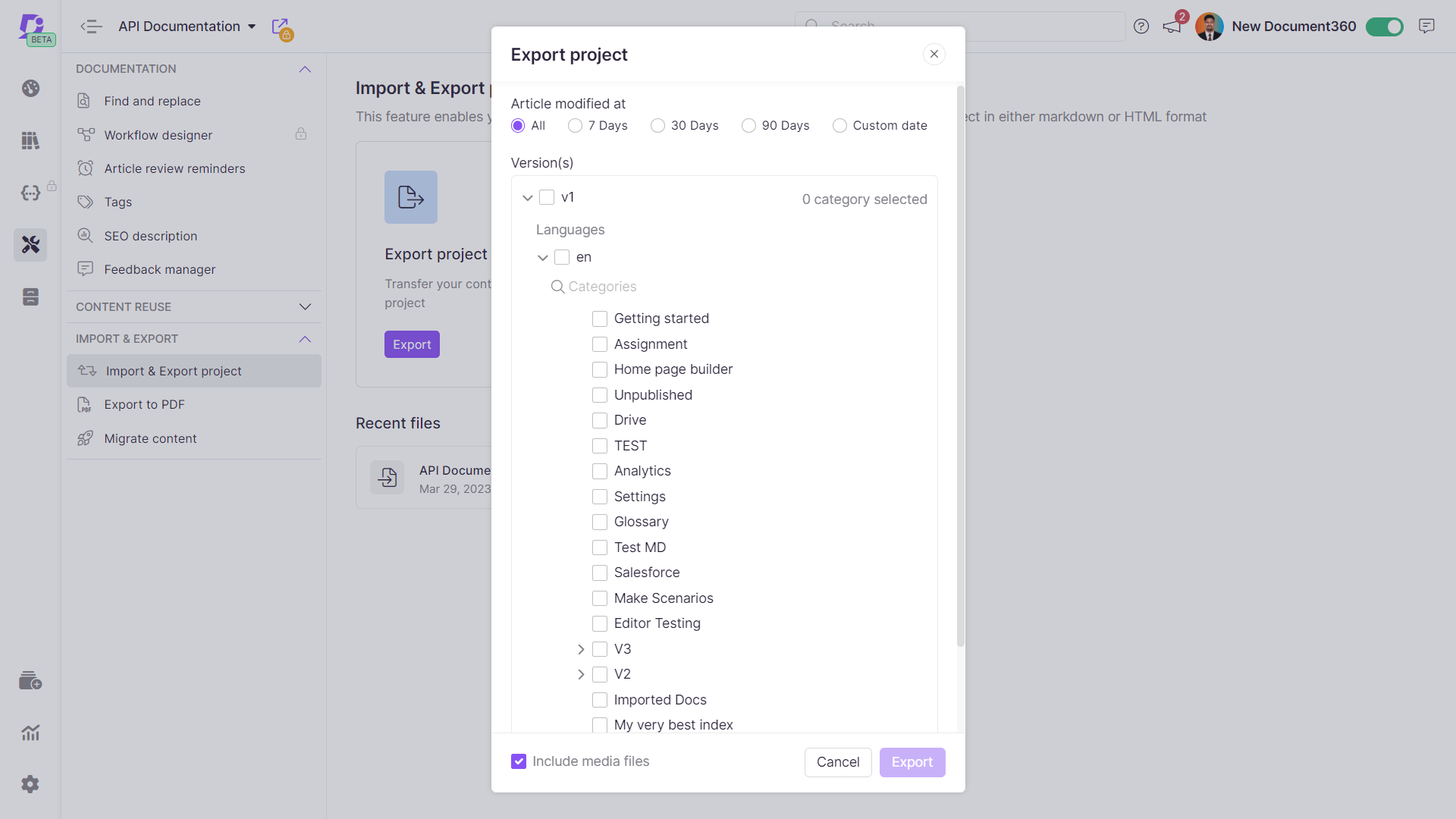Screen dimensions: 1456x819
Task: Open the announcements megaphone icon
Action: tap(1172, 27)
